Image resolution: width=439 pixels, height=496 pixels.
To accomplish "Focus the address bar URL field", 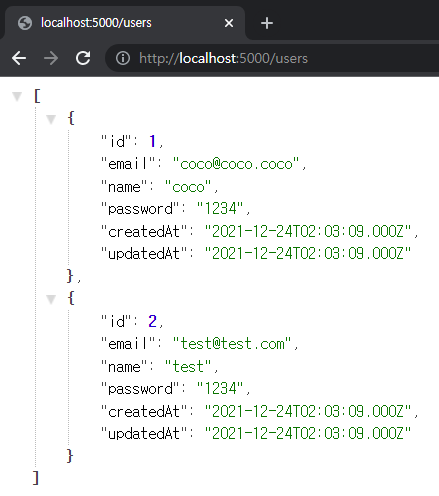I will point(272,58).
